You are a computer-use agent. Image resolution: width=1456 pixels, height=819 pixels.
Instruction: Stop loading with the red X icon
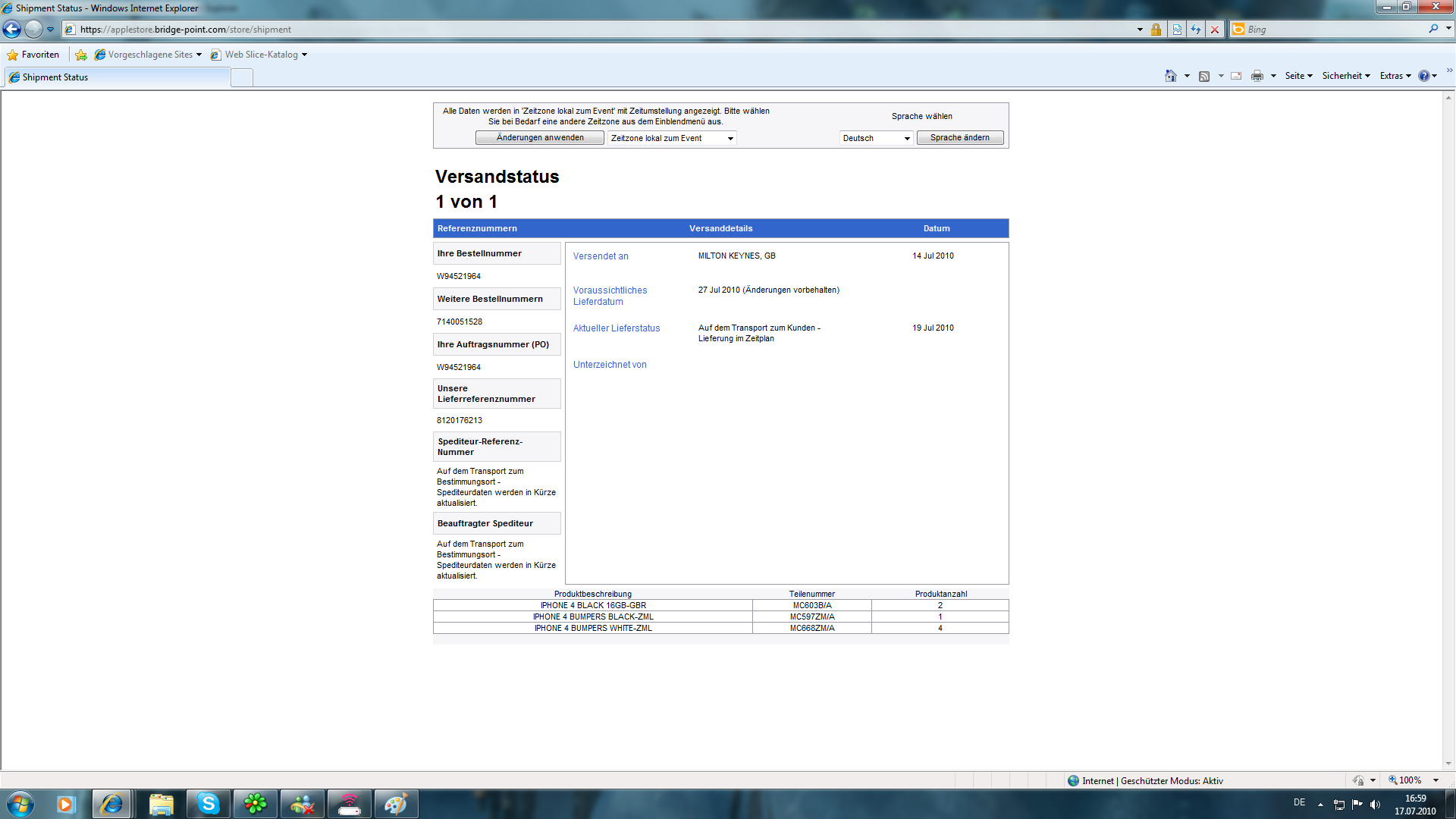click(x=1215, y=30)
